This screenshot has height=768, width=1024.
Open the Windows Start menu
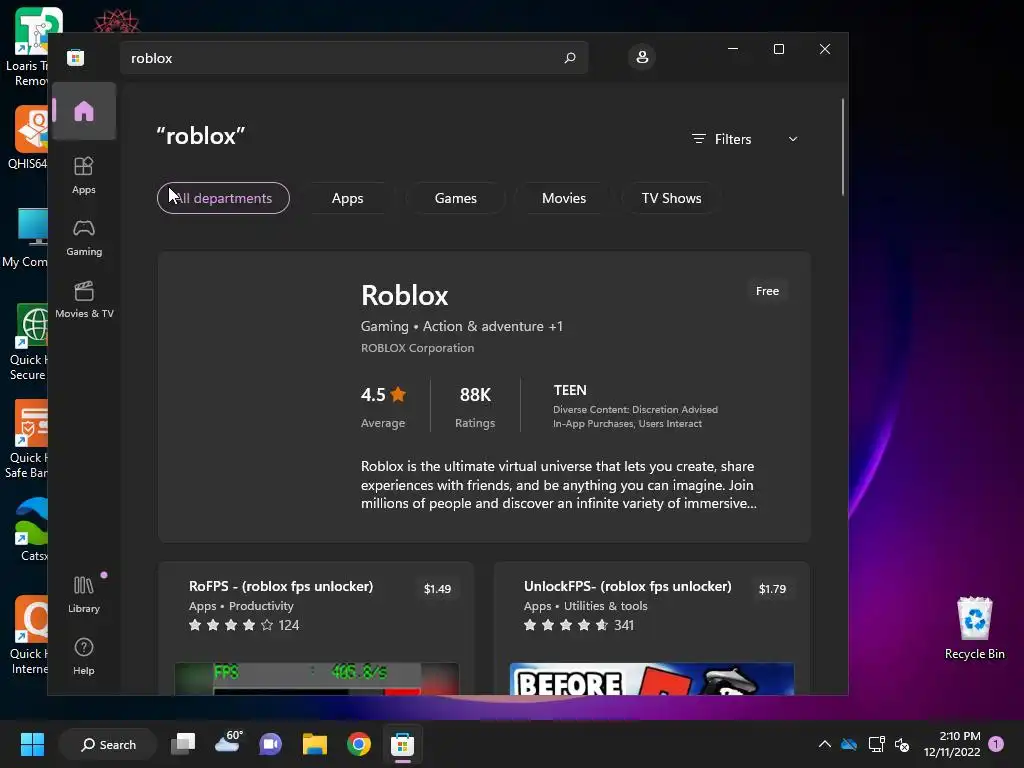(32, 744)
